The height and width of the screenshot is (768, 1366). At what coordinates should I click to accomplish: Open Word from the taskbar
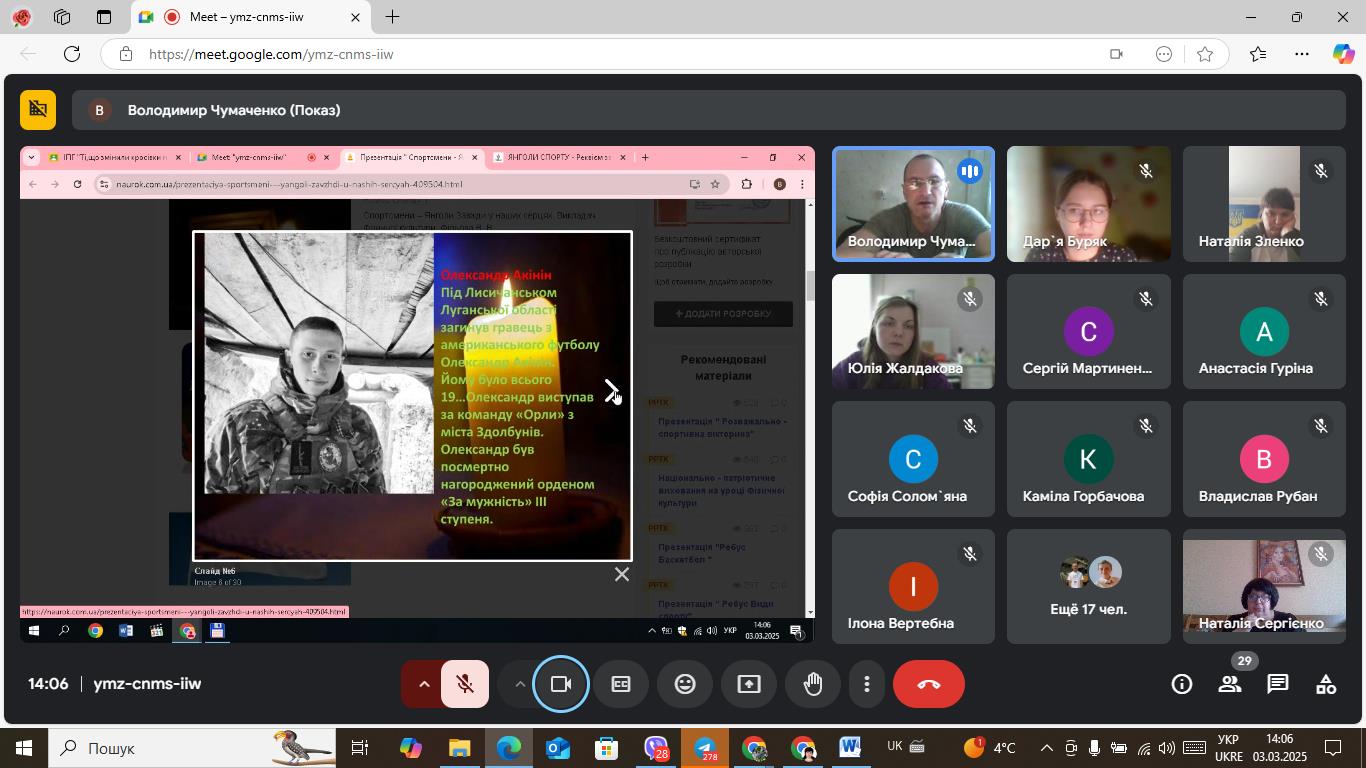click(851, 748)
